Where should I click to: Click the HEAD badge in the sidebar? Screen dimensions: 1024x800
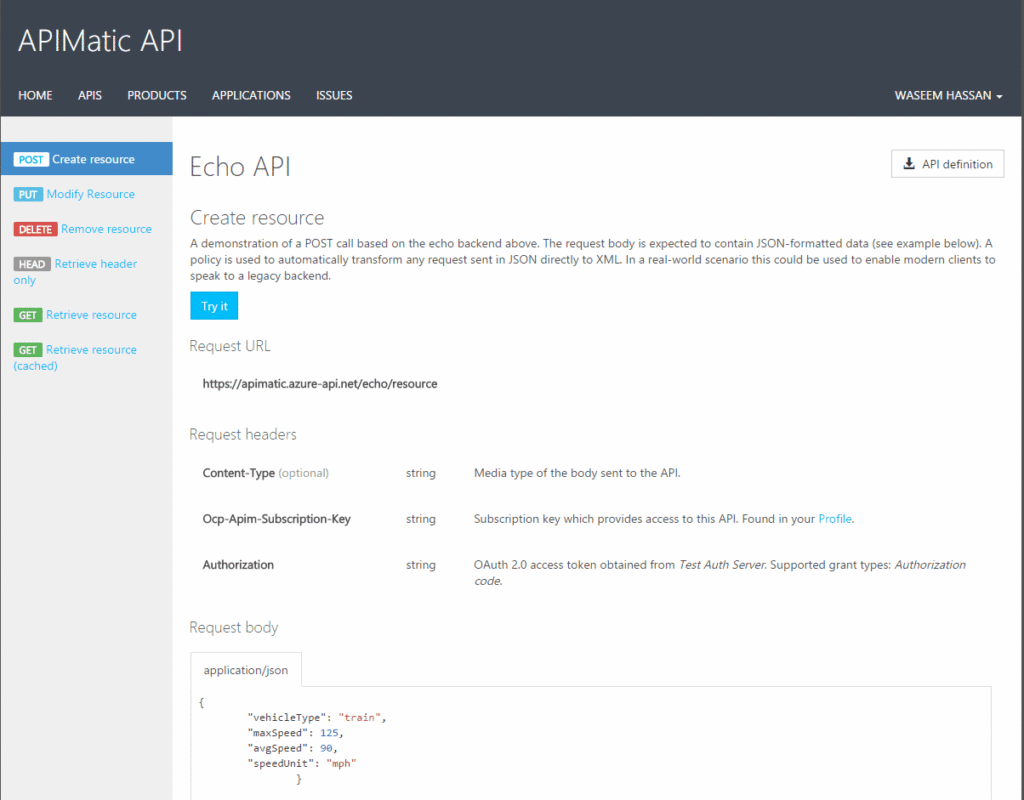(31, 263)
